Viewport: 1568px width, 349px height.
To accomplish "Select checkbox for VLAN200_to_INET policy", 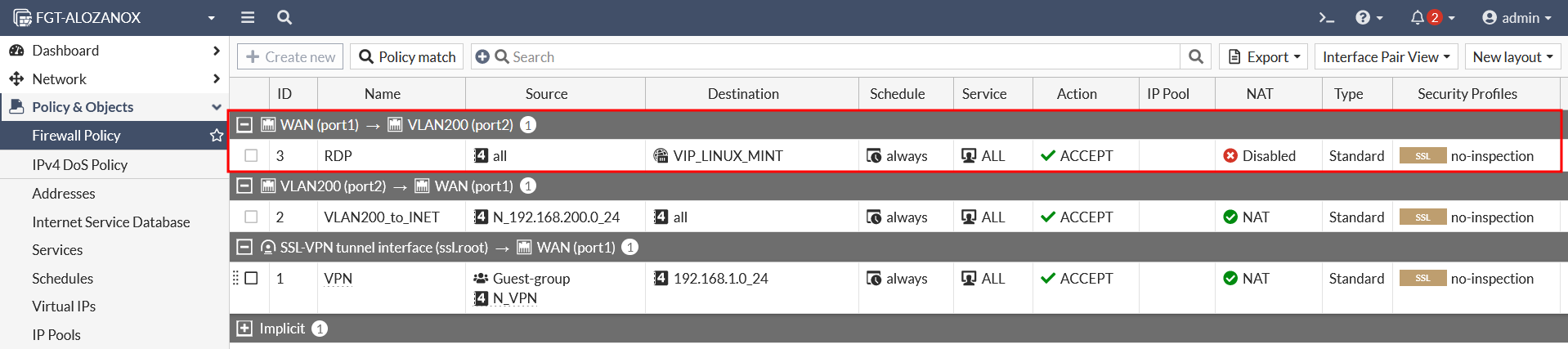I will click(251, 217).
